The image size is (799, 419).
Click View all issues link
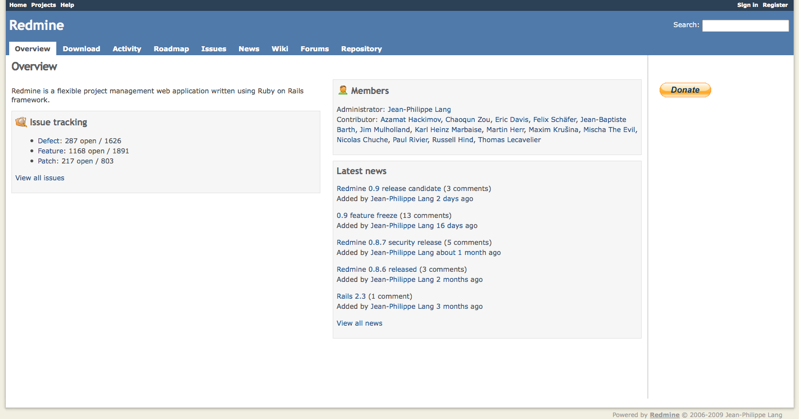click(40, 178)
